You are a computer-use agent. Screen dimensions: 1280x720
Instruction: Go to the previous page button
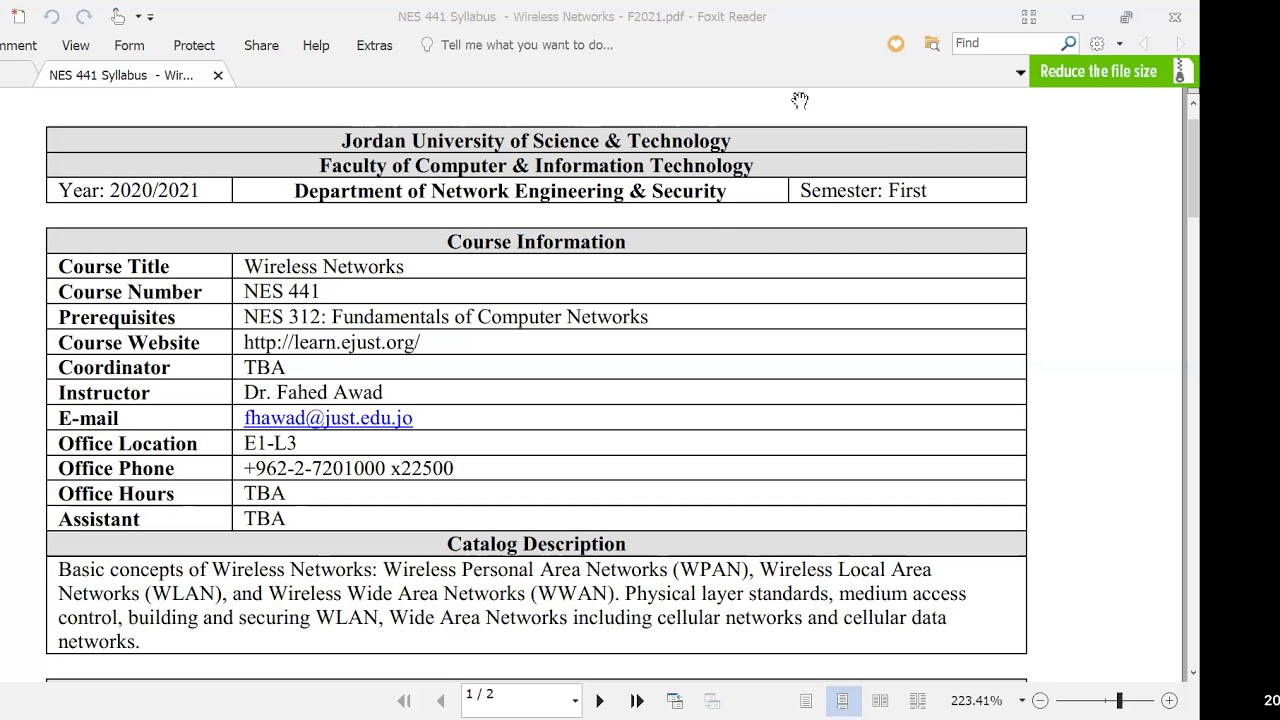pos(441,701)
